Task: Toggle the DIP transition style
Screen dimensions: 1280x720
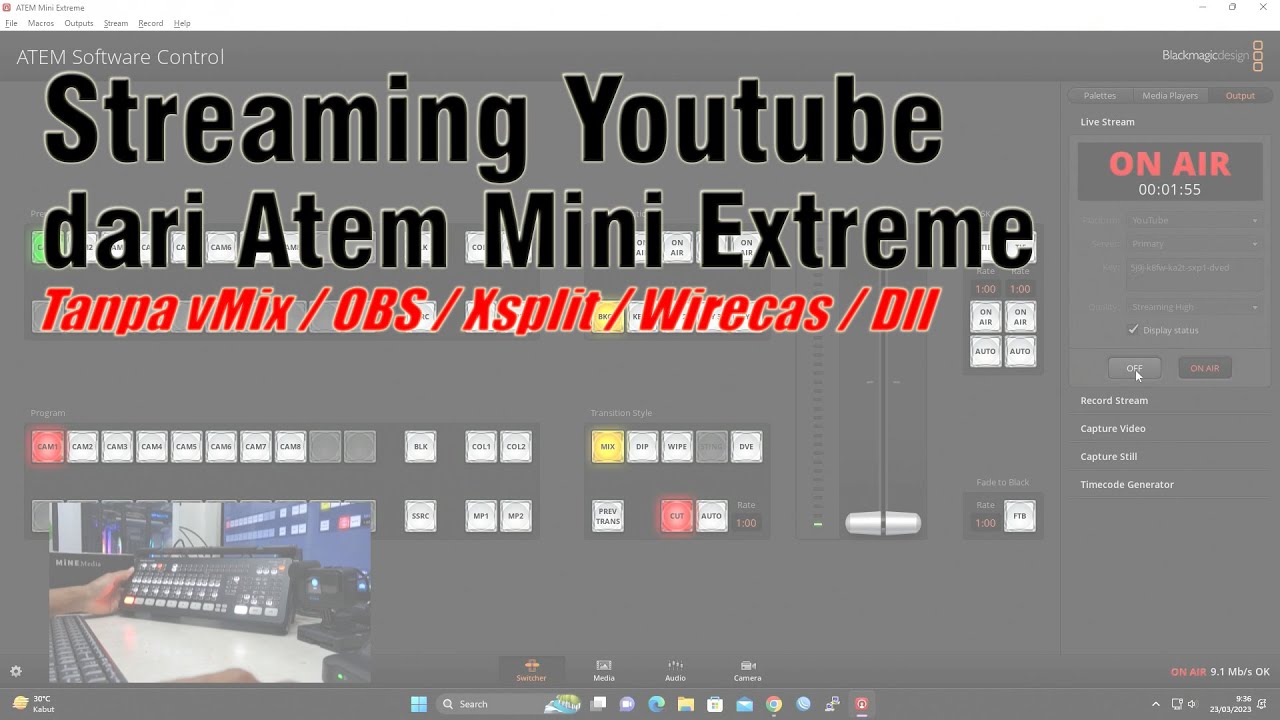Action: (642, 447)
